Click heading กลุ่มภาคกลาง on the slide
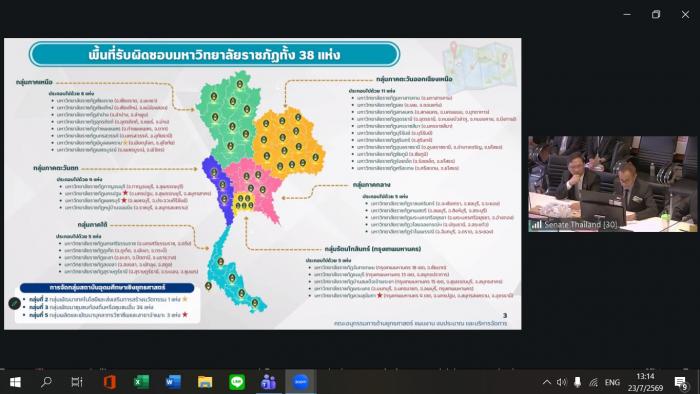700x394 pixels. (x=371, y=184)
